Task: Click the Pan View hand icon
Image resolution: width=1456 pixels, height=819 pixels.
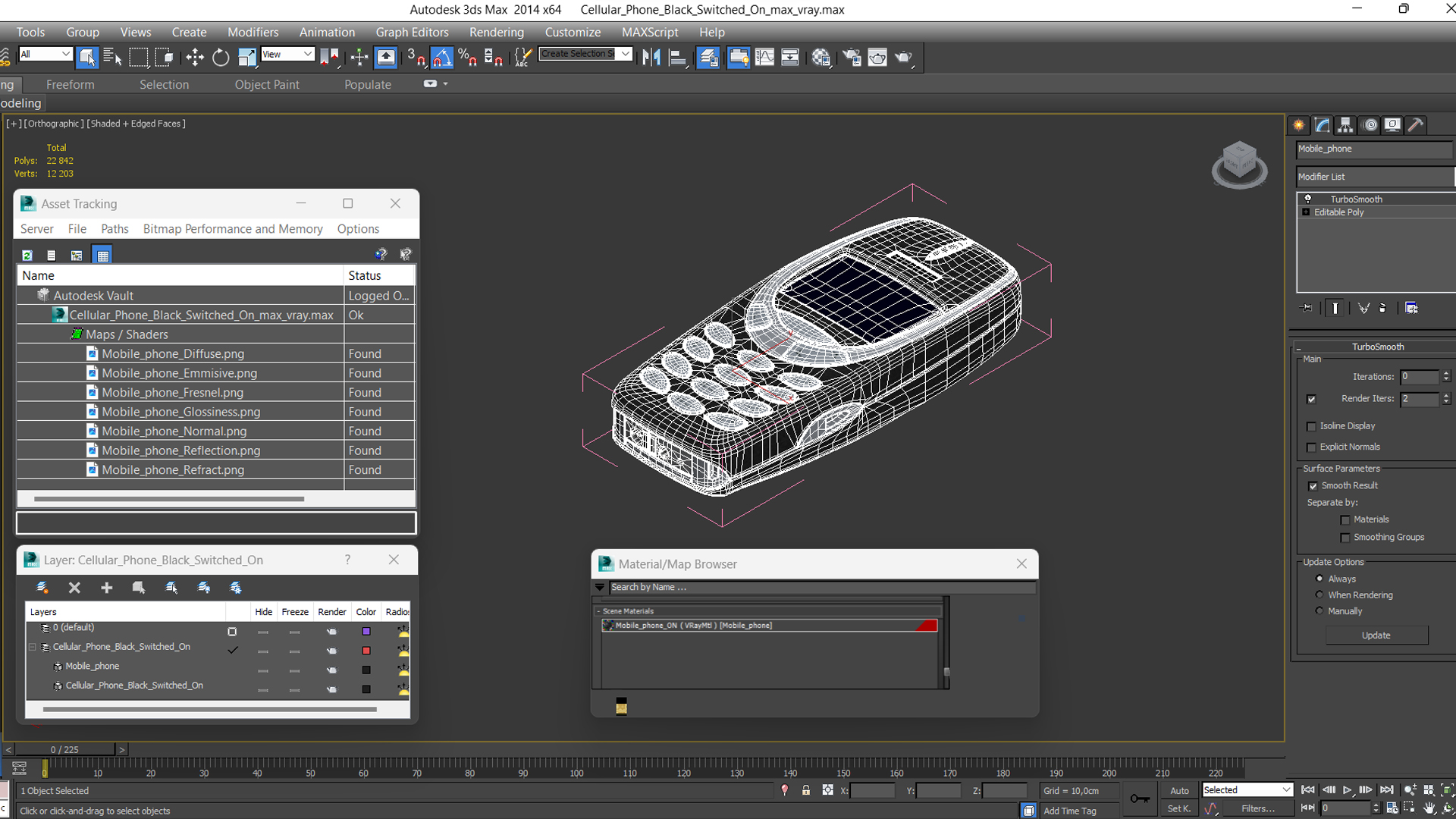Action: pyautogui.click(x=1429, y=809)
